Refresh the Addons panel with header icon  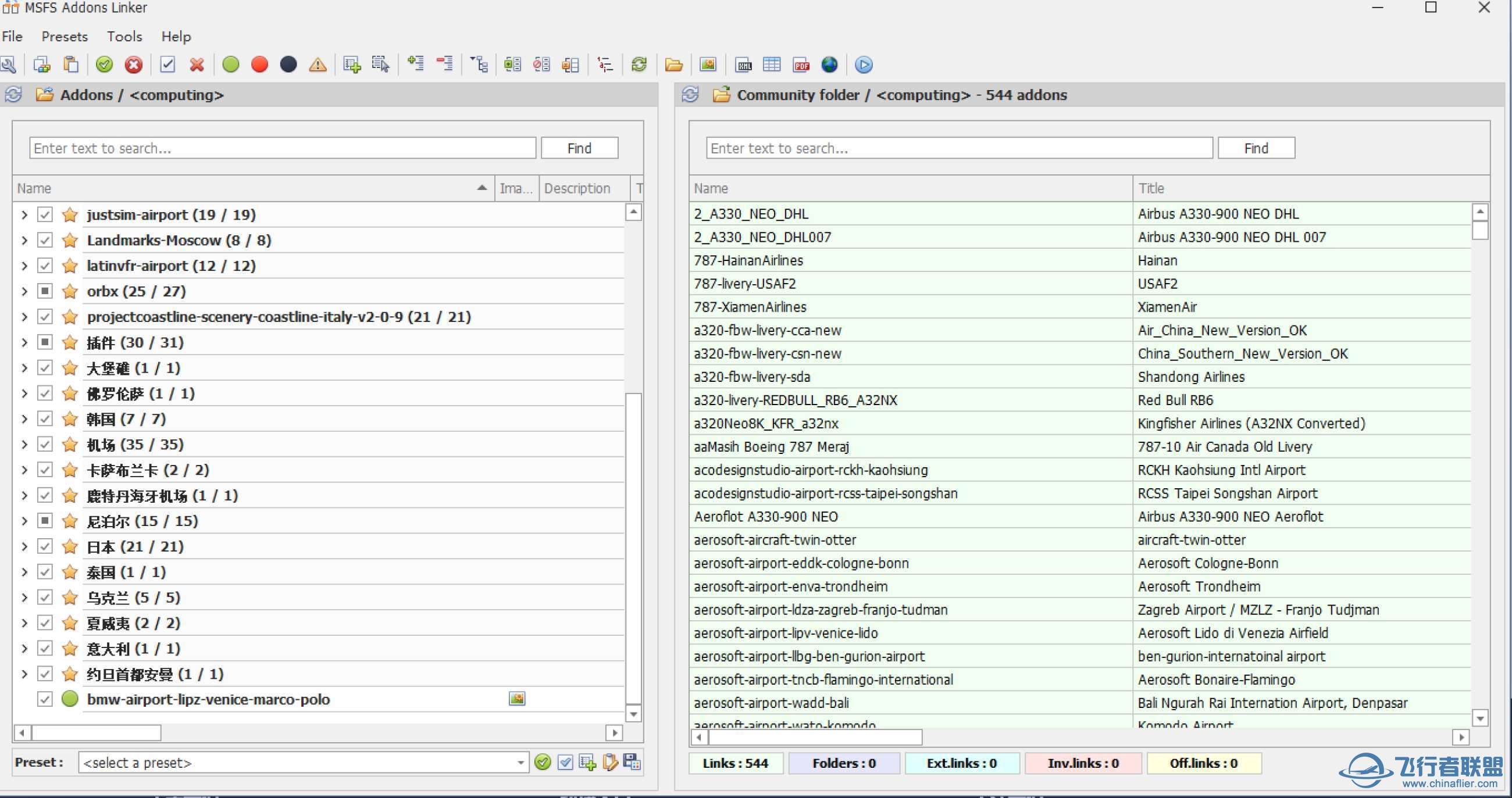click(14, 95)
